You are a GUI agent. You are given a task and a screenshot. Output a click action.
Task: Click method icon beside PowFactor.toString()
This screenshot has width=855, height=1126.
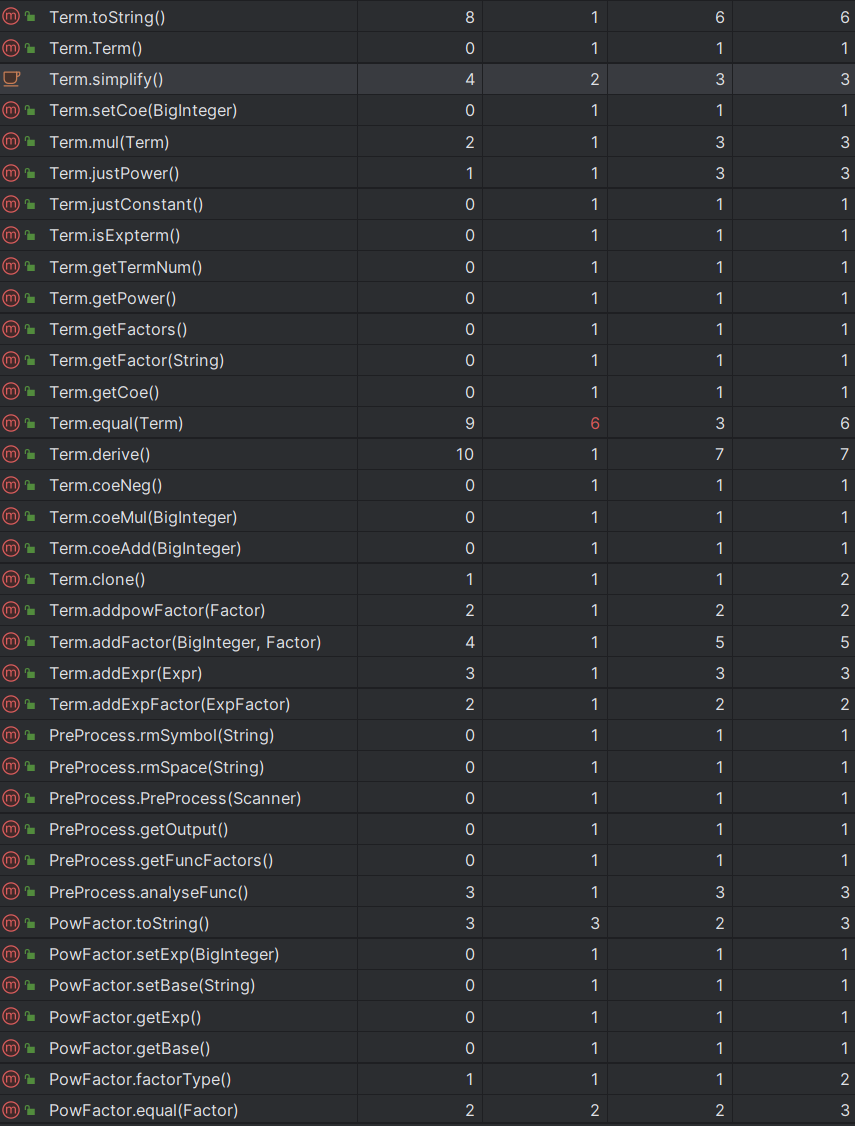[x=10, y=923]
